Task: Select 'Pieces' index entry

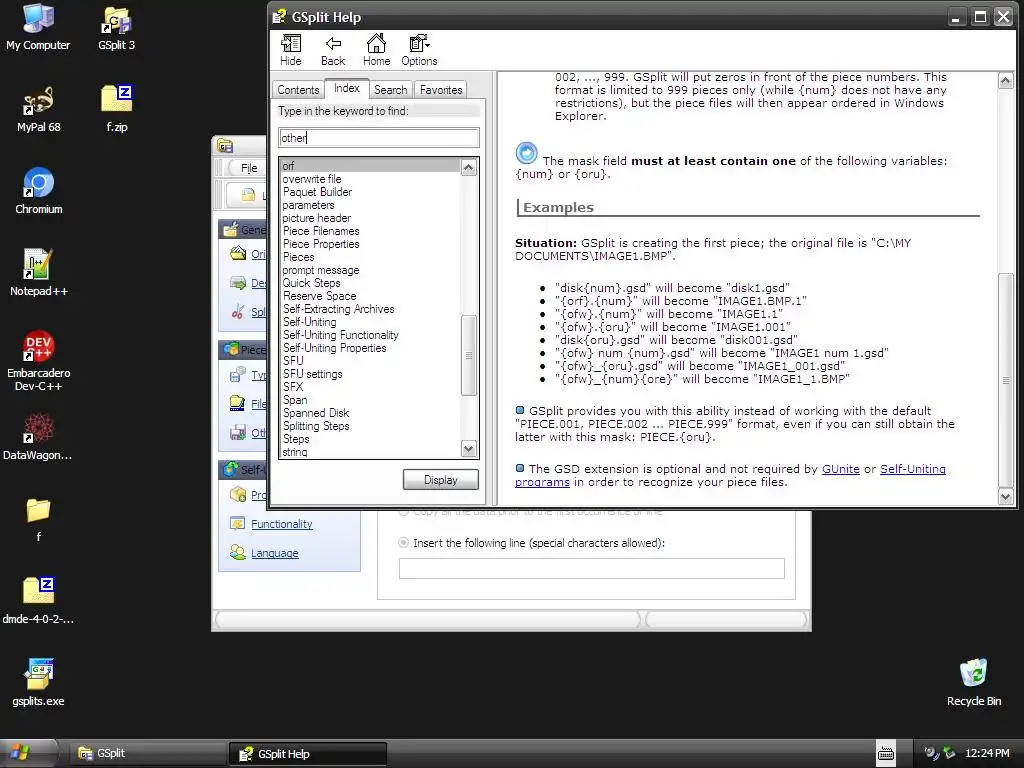Action: pyautogui.click(x=298, y=257)
